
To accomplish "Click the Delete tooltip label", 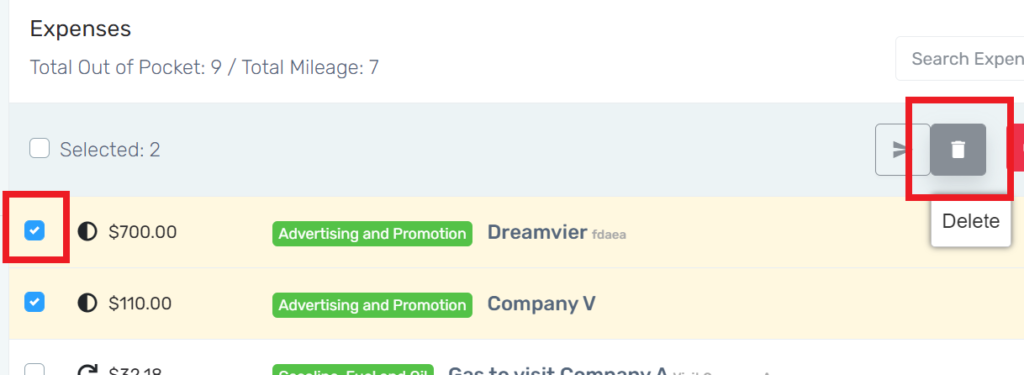I will coord(970,221).
